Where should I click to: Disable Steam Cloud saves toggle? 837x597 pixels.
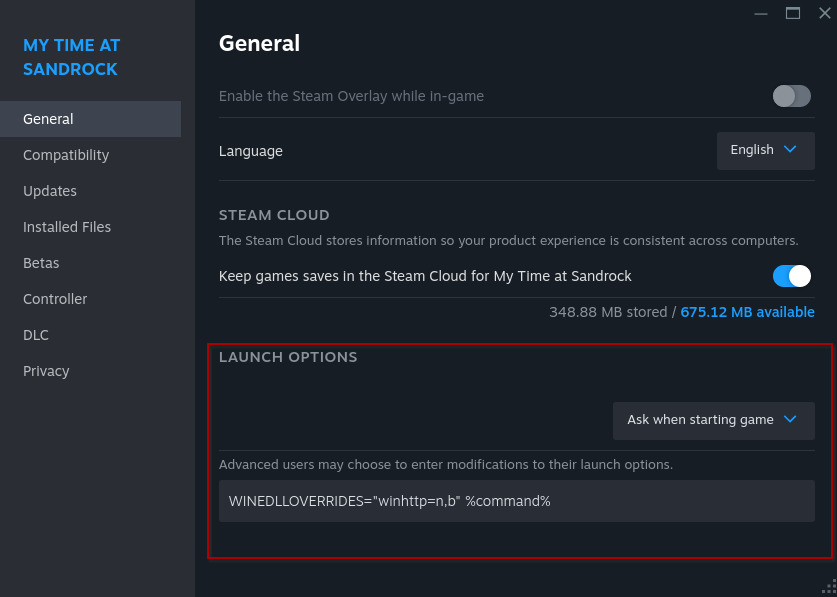click(792, 276)
